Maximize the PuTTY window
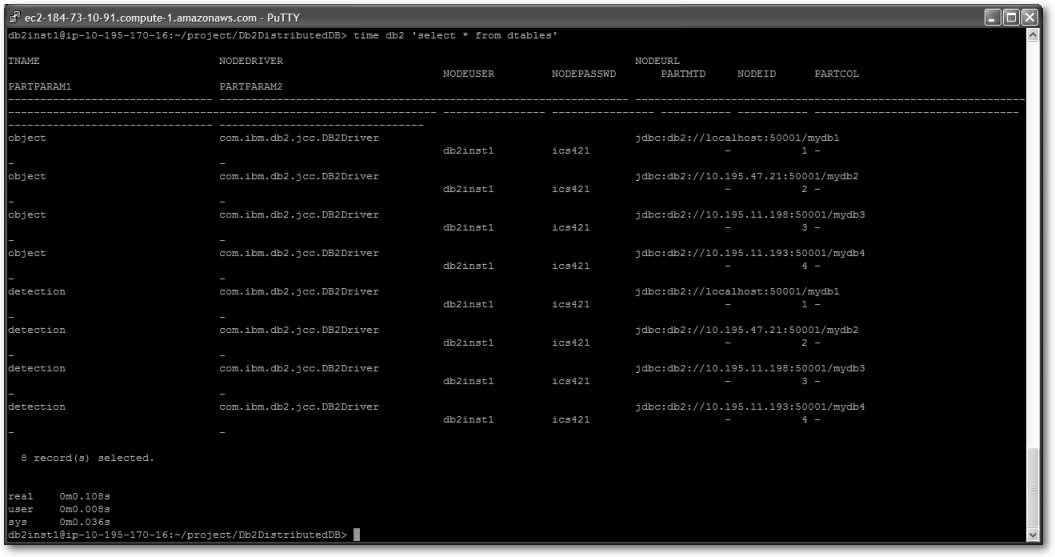The width and height of the screenshot is (1055, 557). coord(1011,17)
